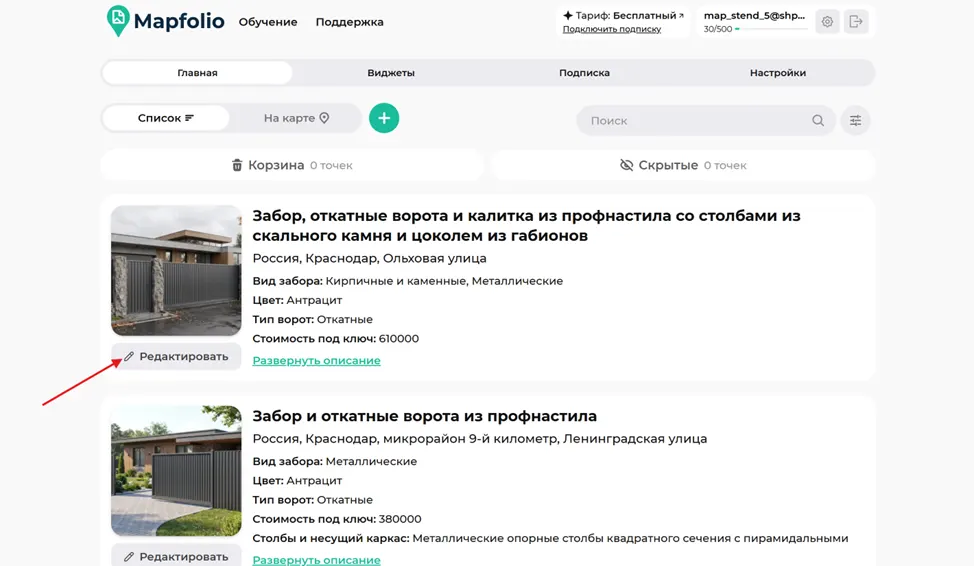This screenshot has width=974, height=566.
Task: Click into the Поиск search field
Action: click(696, 121)
